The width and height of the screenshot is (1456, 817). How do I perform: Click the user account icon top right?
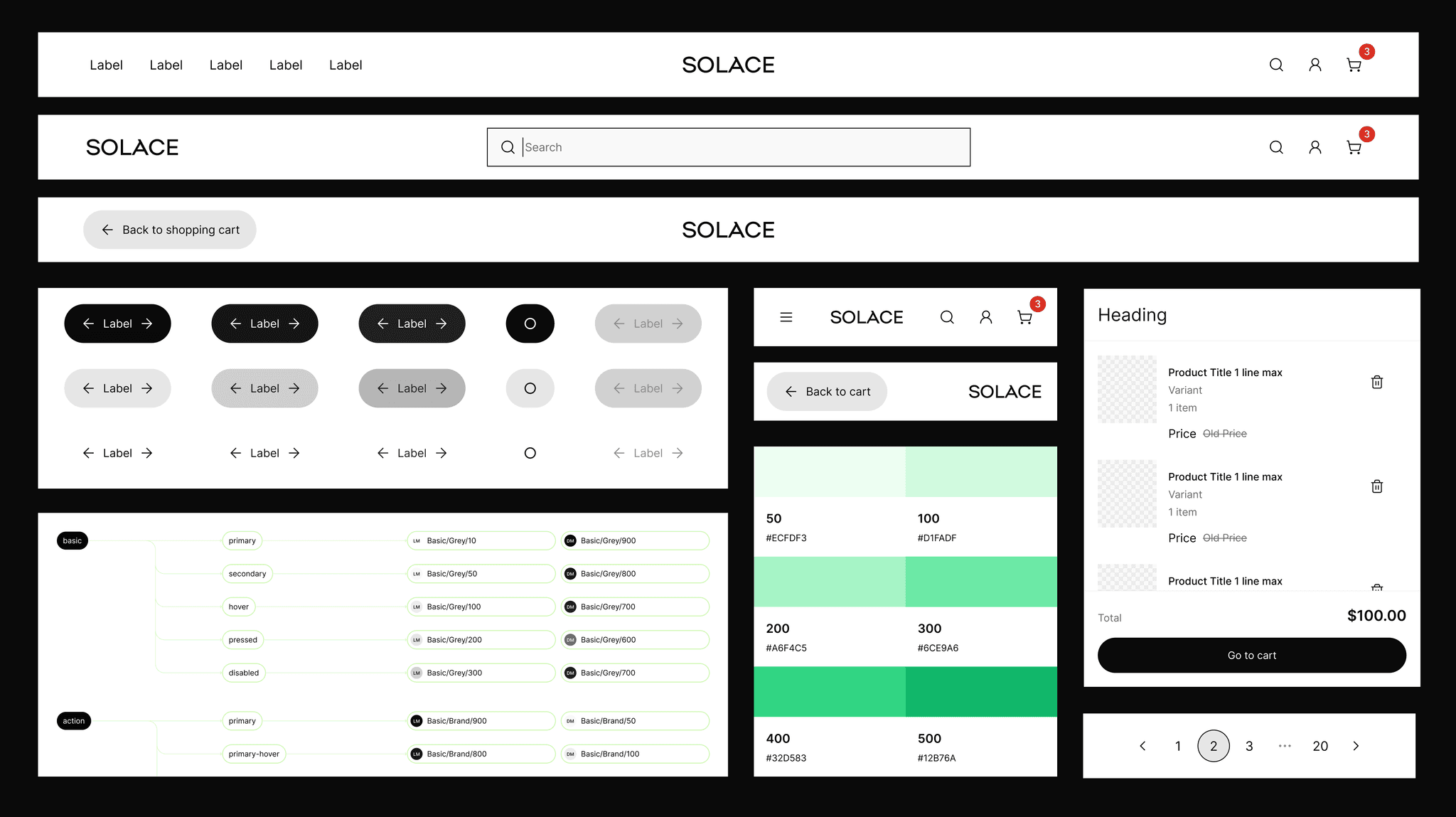(1315, 65)
